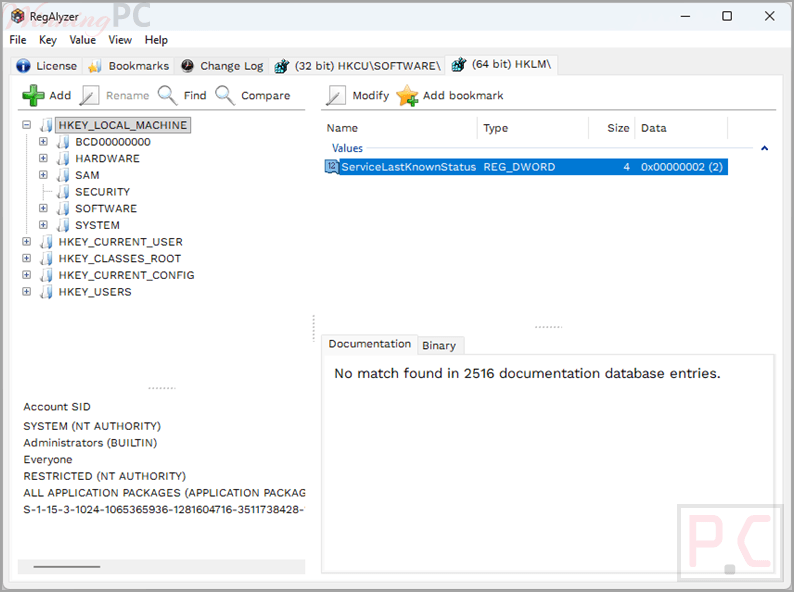Click the HARDWARE key icon

coord(63,159)
